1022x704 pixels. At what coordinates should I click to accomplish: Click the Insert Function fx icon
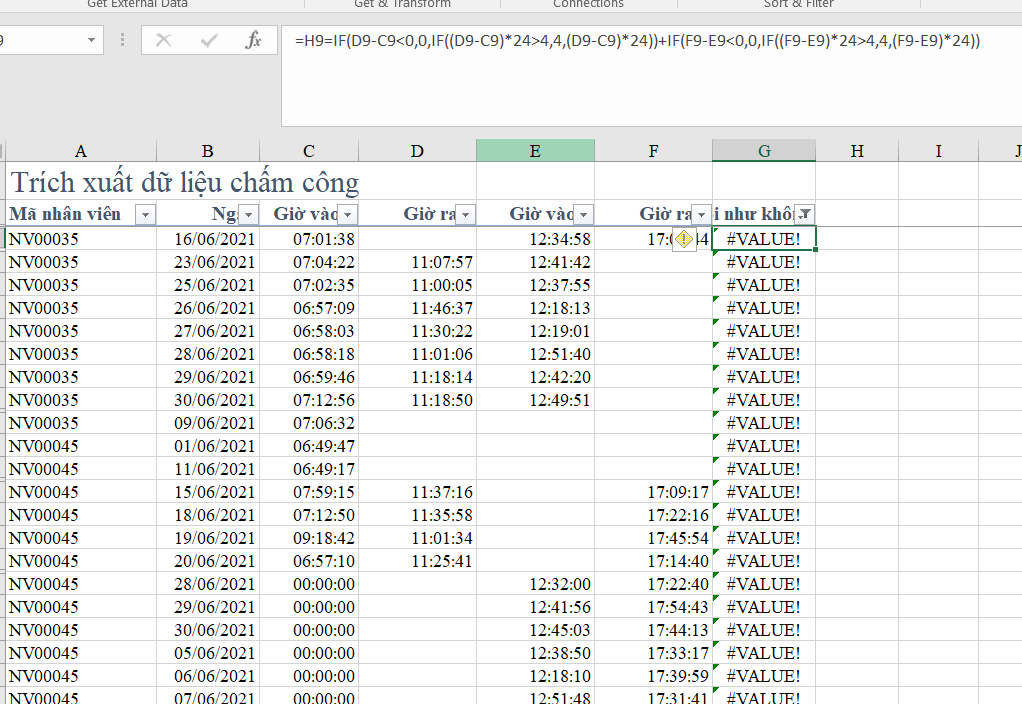click(x=254, y=41)
